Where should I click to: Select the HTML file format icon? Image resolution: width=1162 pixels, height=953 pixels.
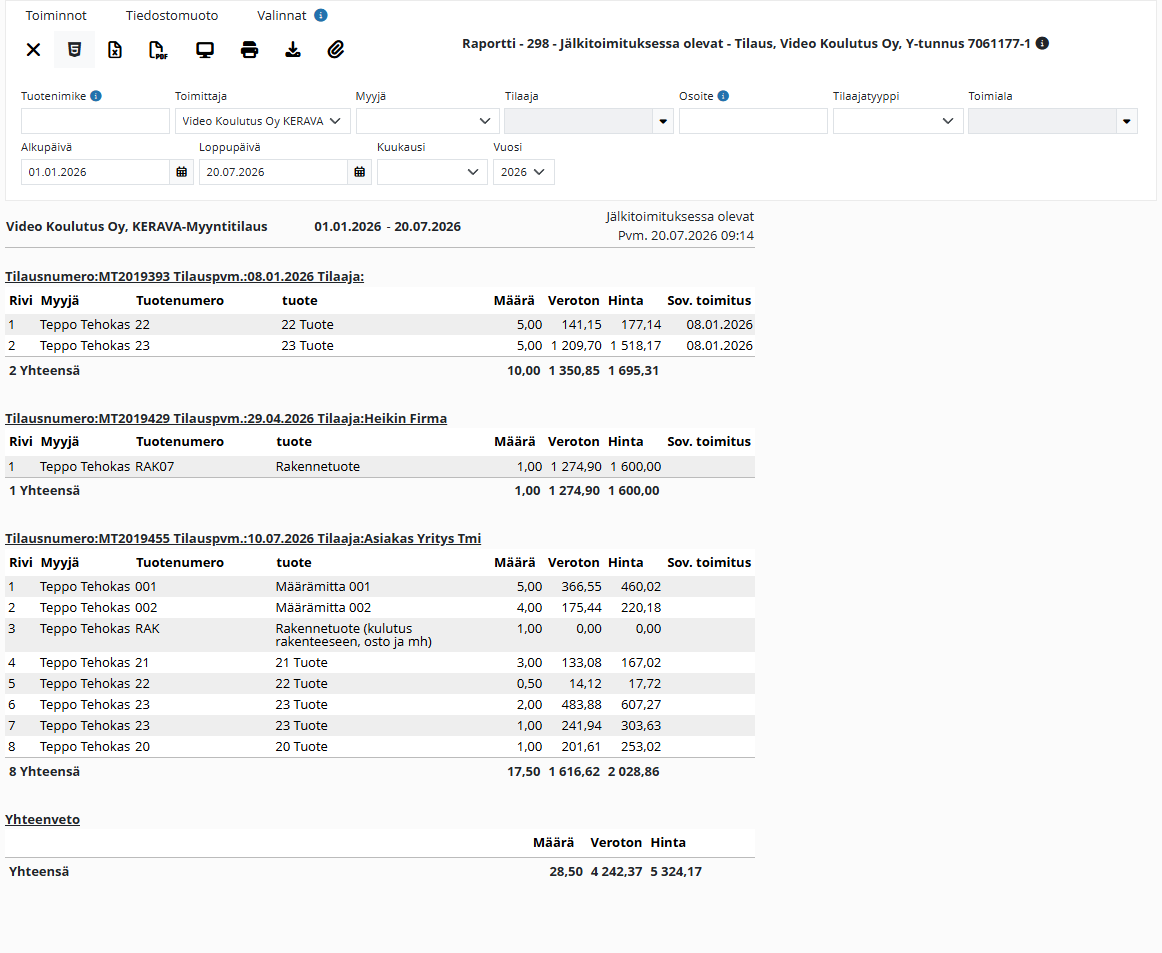click(74, 50)
